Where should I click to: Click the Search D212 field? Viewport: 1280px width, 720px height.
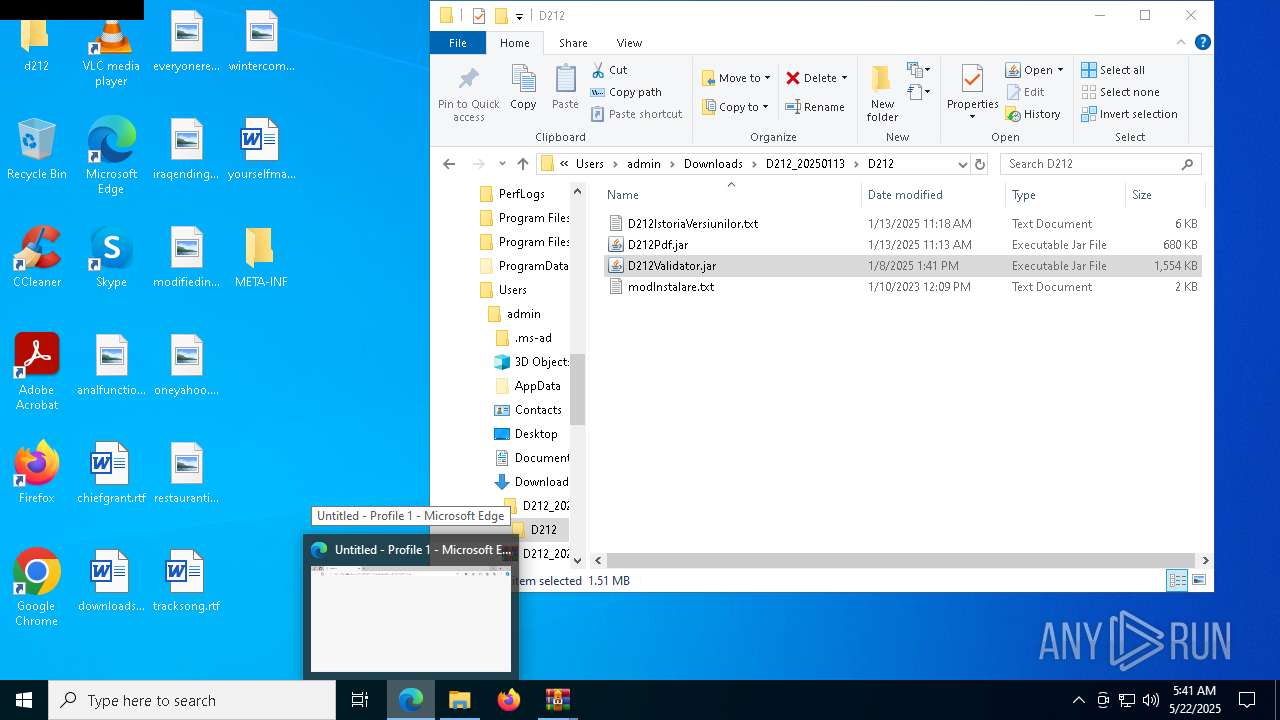(x=1100, y=164)
